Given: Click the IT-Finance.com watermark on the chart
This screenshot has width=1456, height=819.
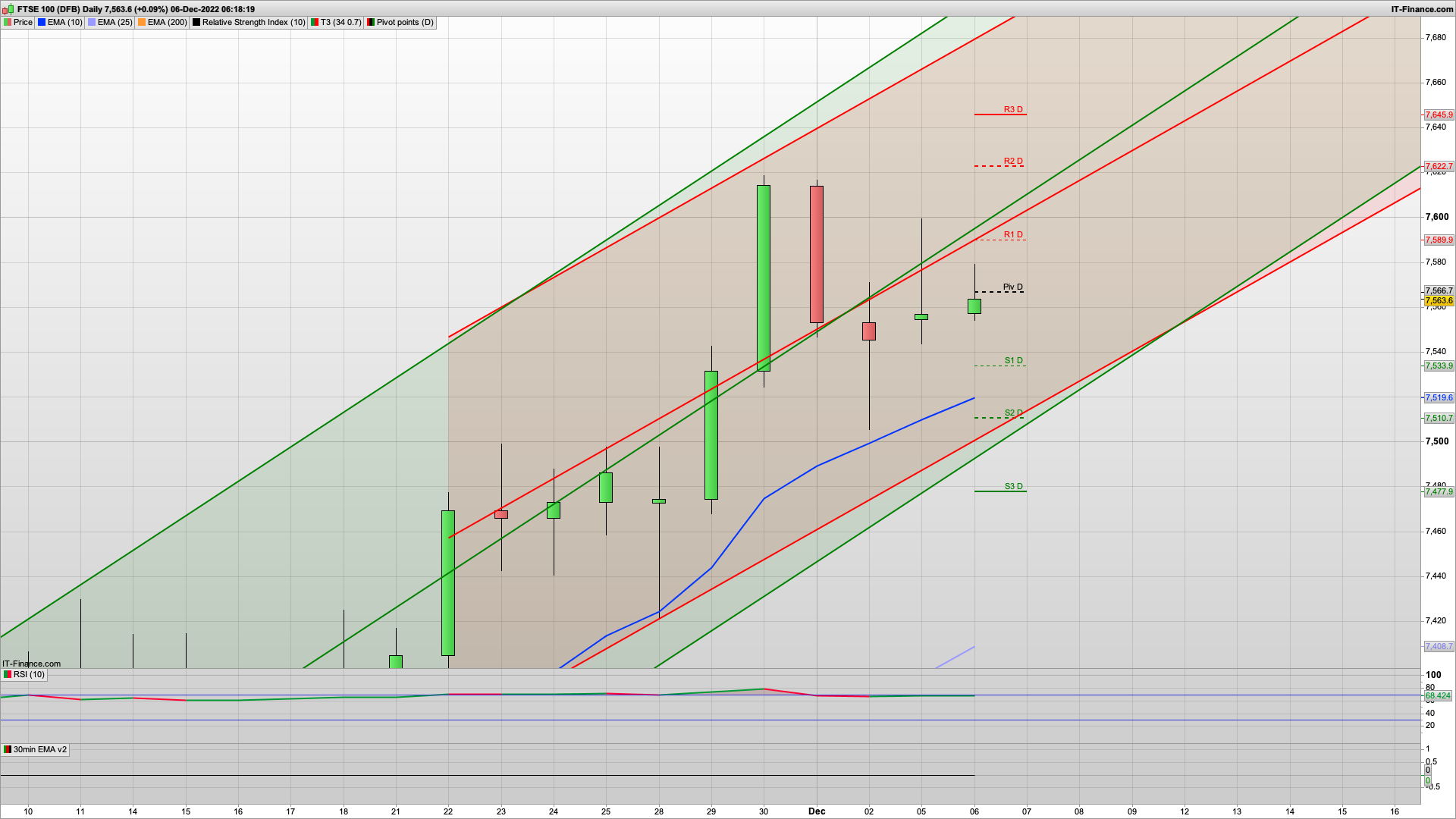Looking at the screenshot, I should [30, 664].
